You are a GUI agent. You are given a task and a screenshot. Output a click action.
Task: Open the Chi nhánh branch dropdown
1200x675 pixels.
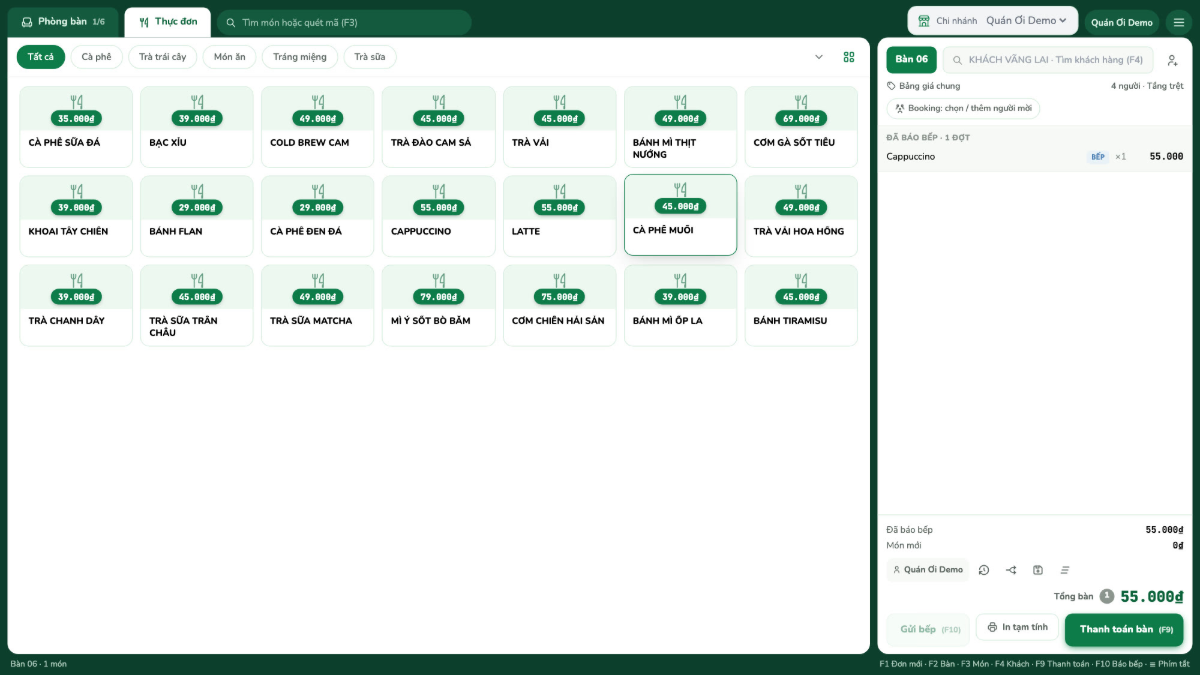(993, 21)
